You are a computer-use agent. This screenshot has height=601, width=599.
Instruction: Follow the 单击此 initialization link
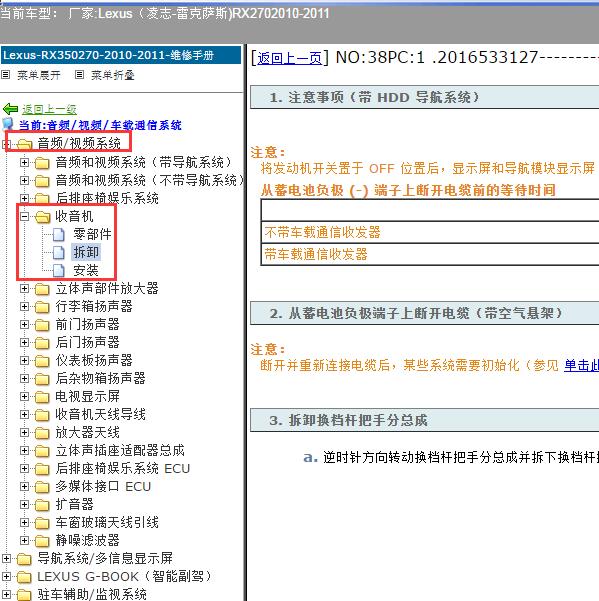581,365
